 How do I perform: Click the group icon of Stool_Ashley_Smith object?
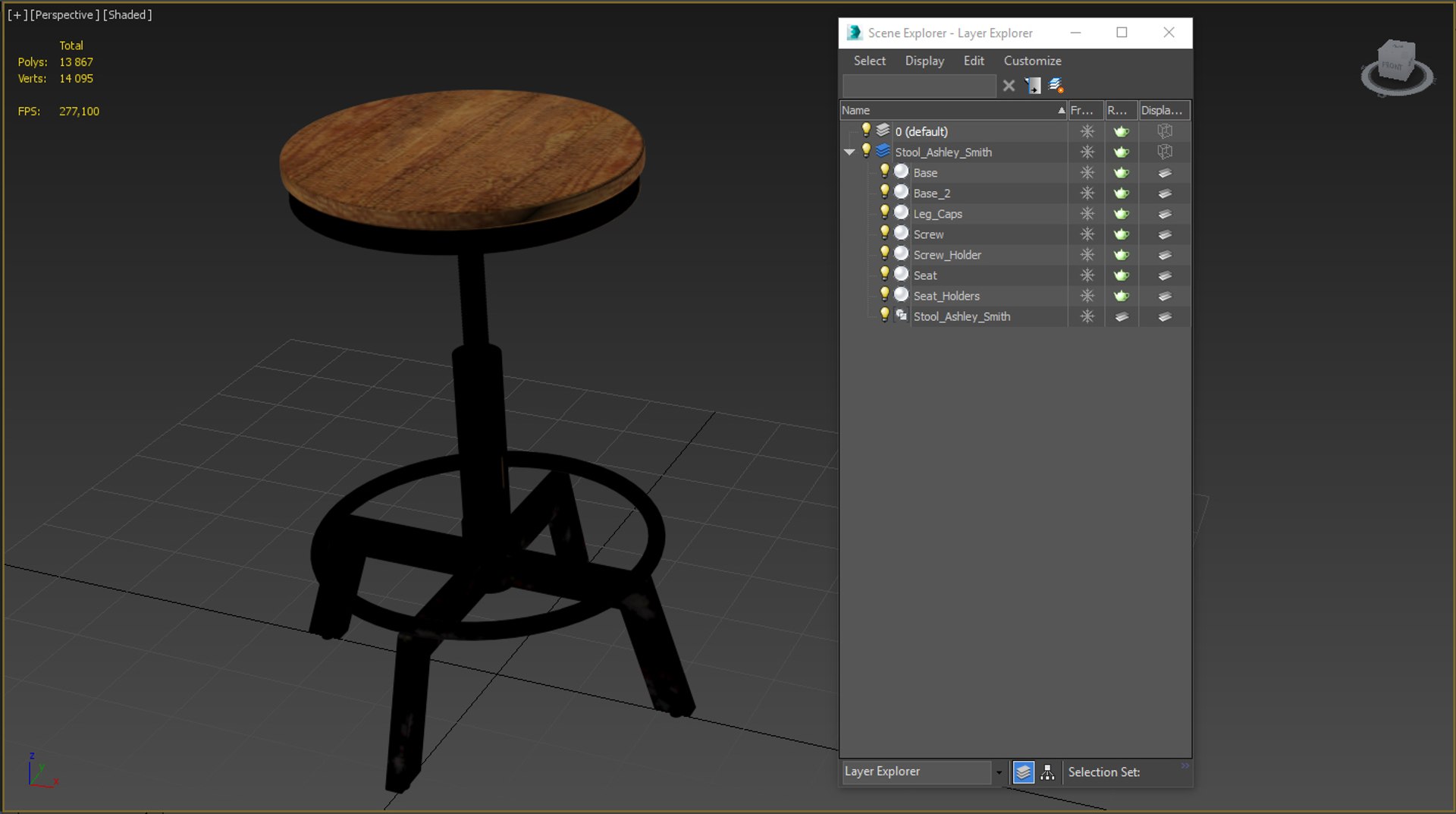pos(901,315)
